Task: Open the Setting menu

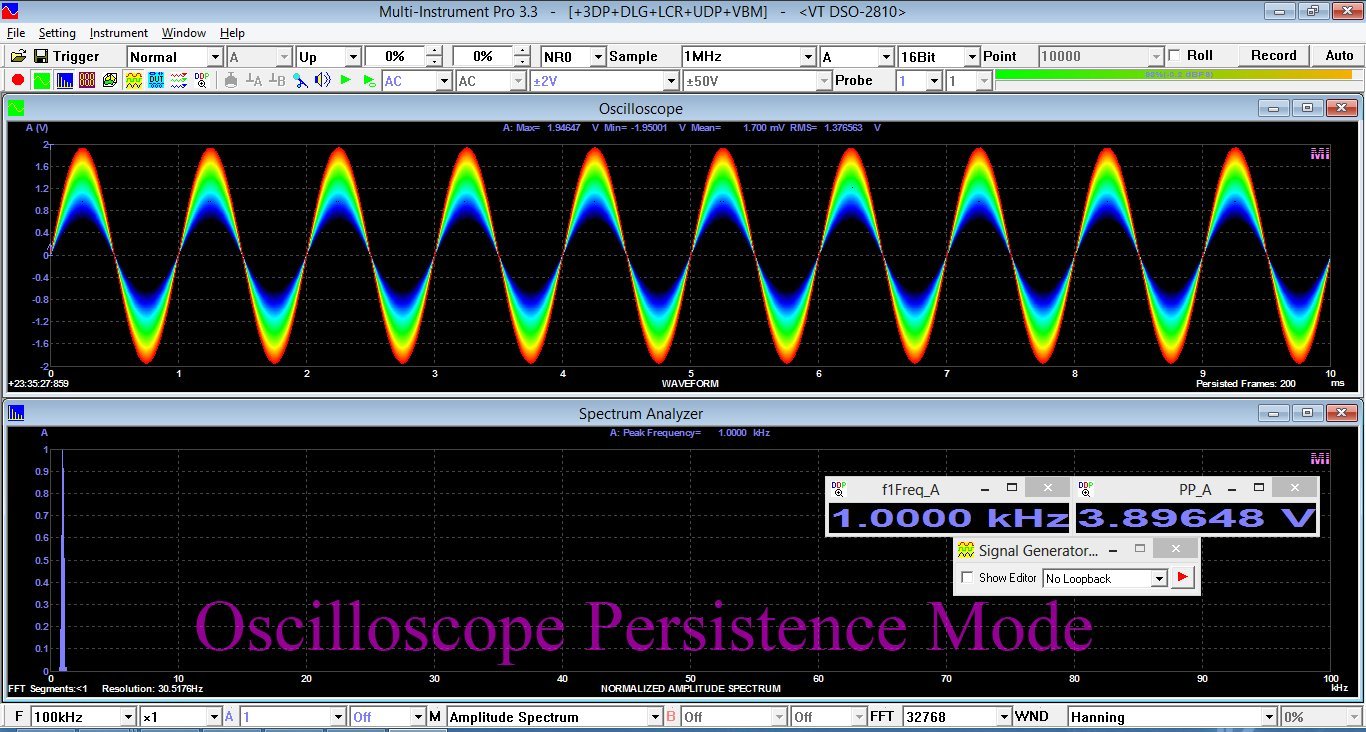Action: pos(57,33)
